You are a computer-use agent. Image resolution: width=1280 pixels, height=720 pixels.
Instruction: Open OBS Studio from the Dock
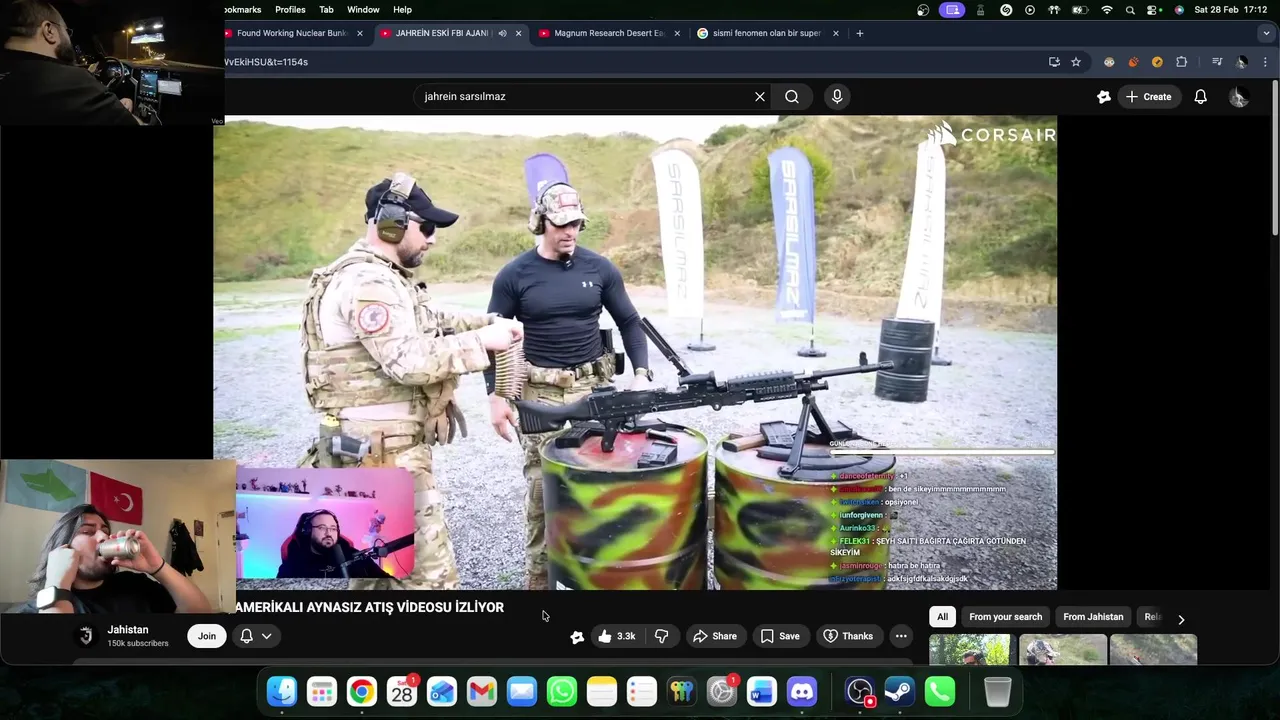[860, 692]
